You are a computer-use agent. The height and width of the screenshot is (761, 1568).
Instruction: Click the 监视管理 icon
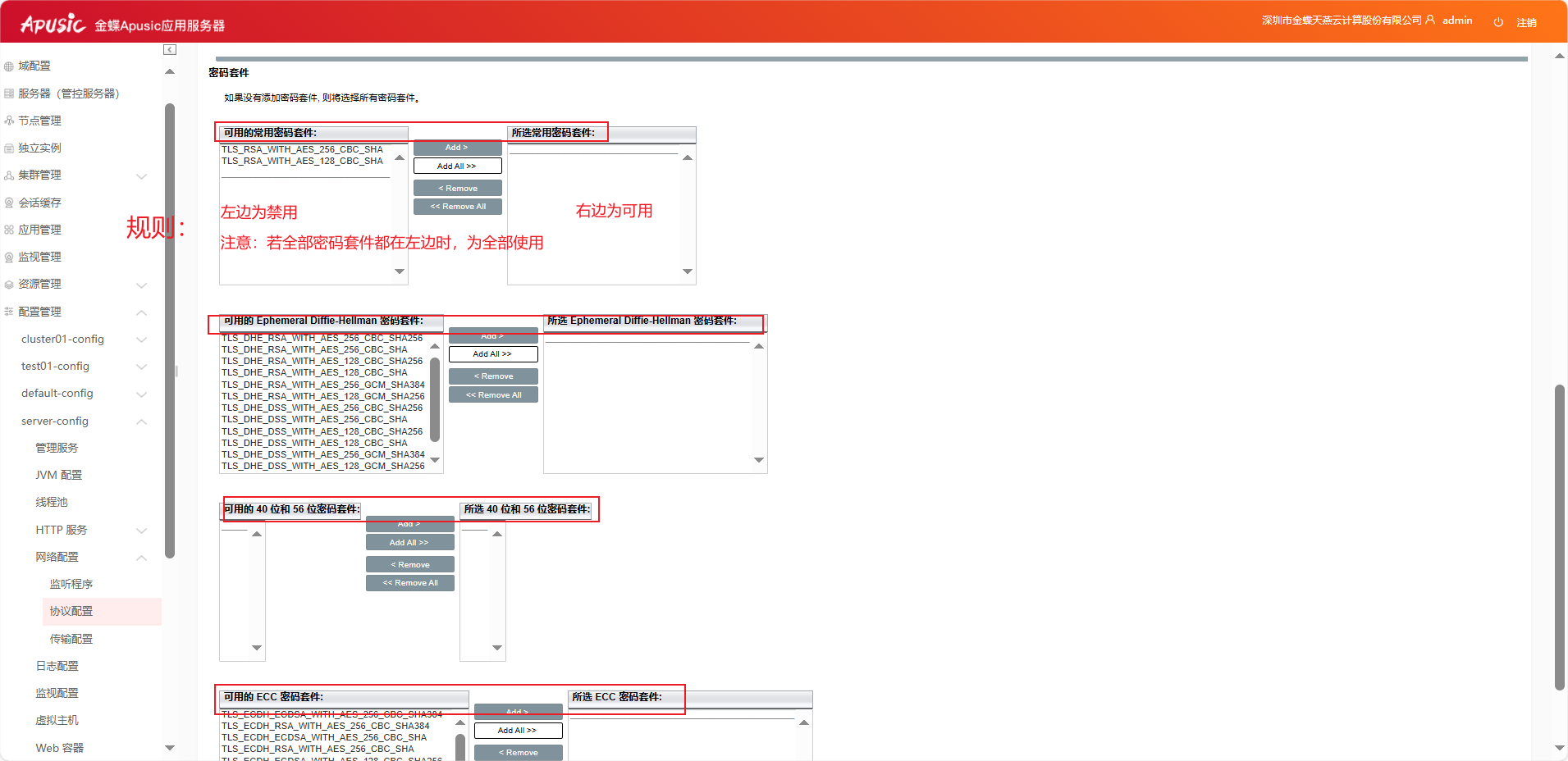pyautogui.click(x=9, y=257)
